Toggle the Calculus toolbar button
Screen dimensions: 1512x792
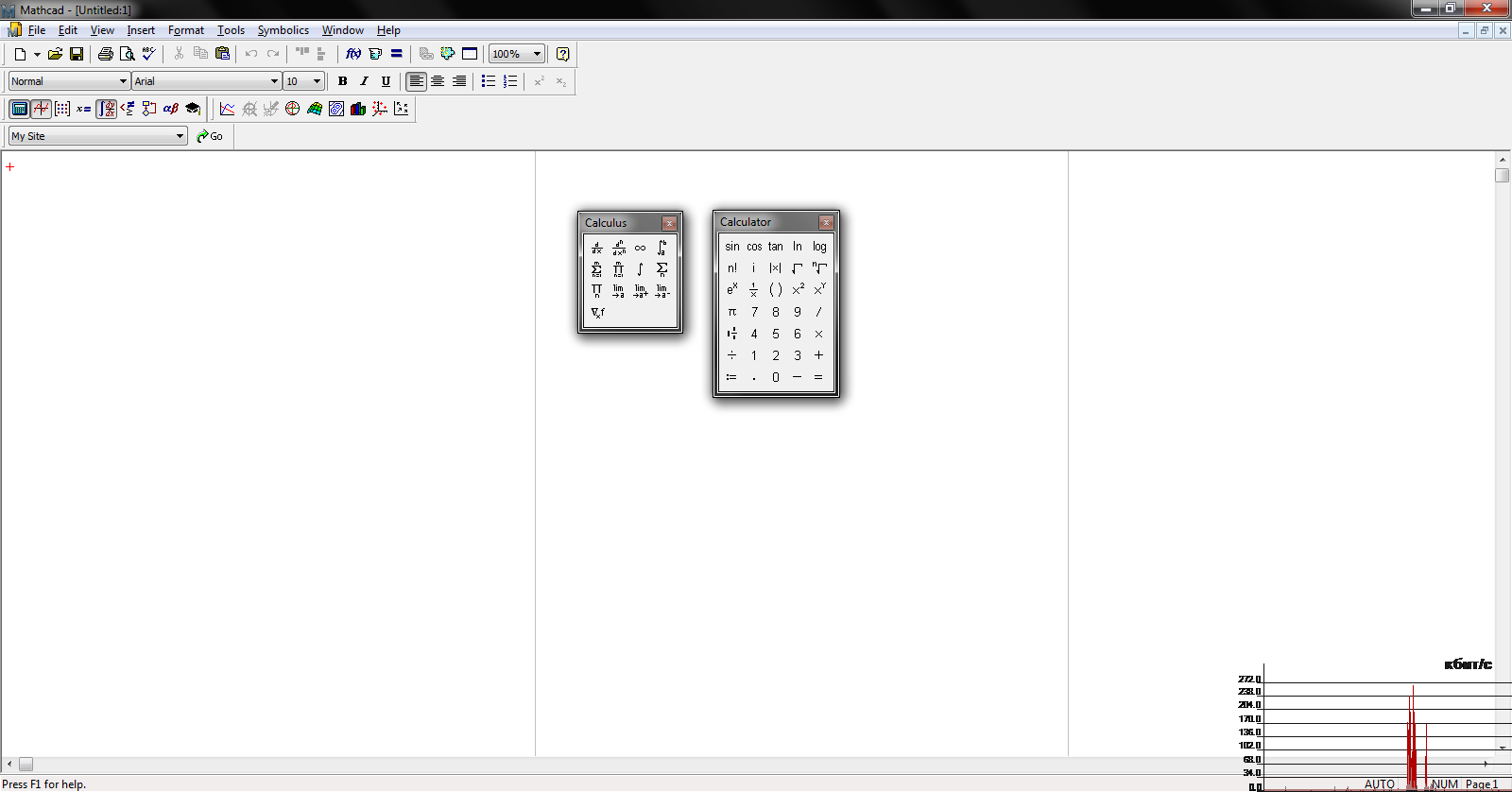[x=106, y=109]
